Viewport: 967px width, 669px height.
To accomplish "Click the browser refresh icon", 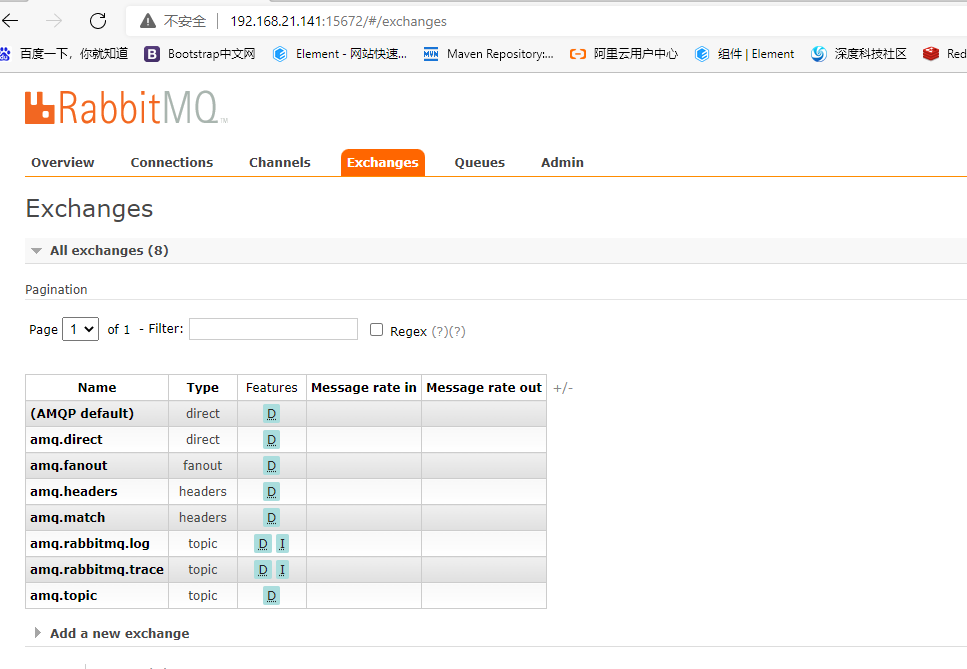I will point(97,20).
